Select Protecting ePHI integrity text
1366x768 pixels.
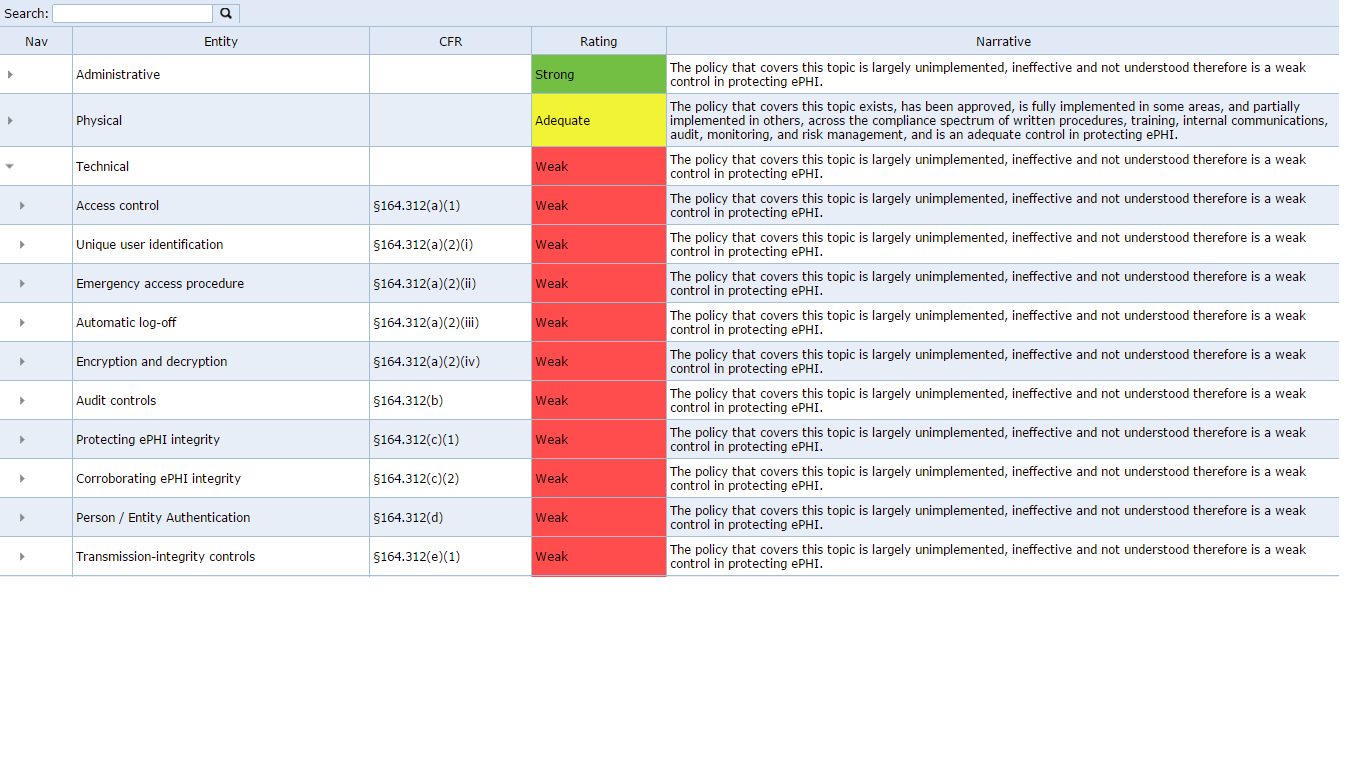(148, 440)
